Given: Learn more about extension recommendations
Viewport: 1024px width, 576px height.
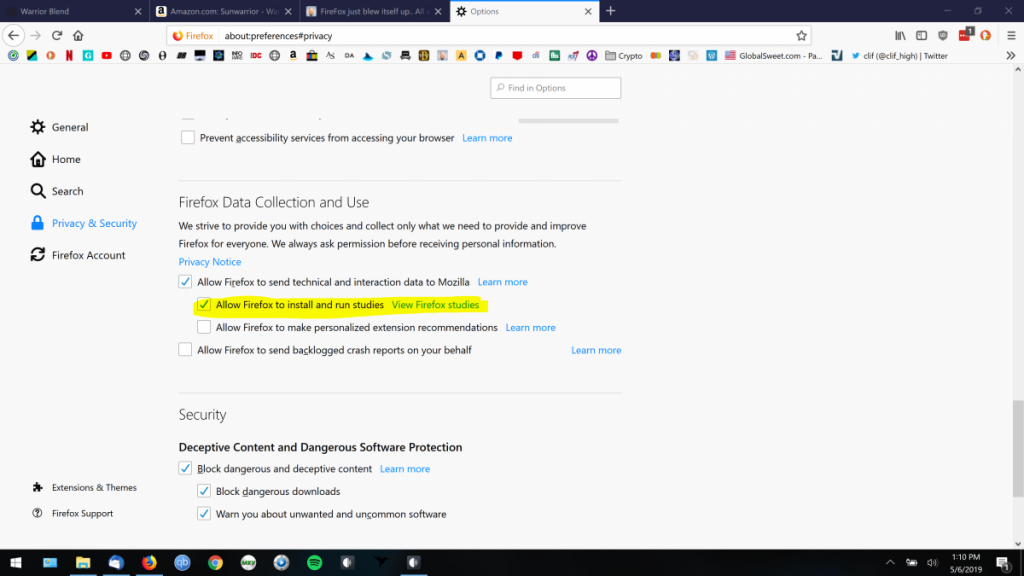Looking at the screenshot, I should [530, 328].
